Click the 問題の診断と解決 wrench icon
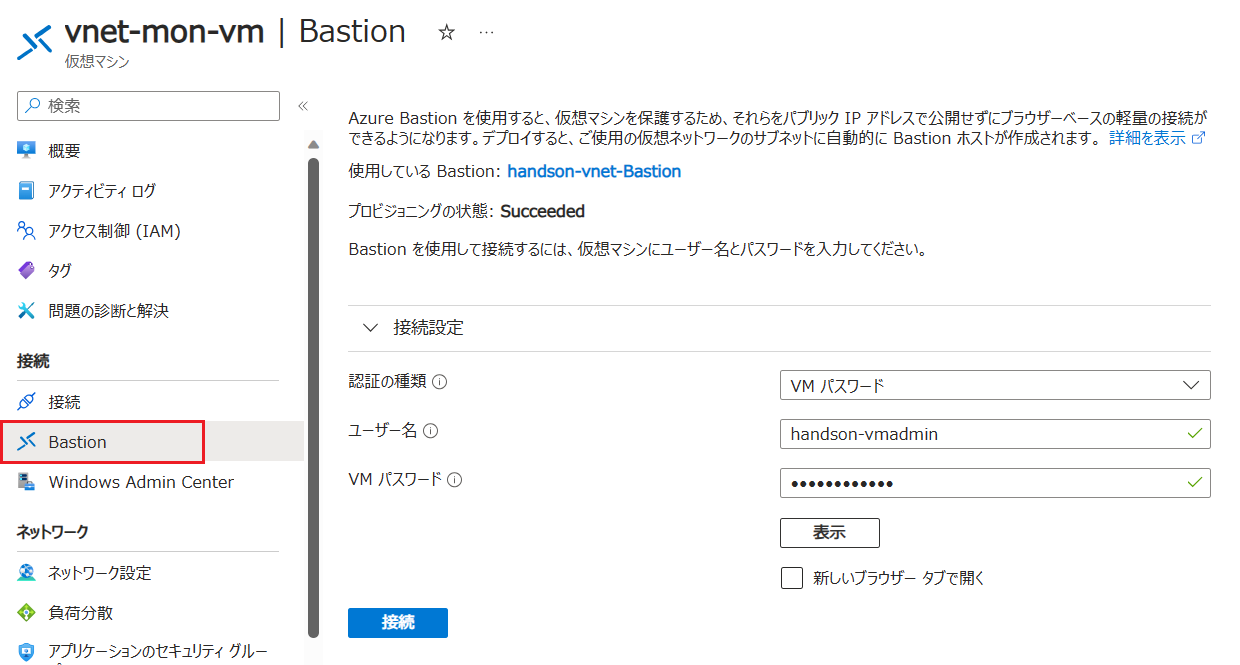This screenshot has height=665, width=1240. [x=27, y=311]
